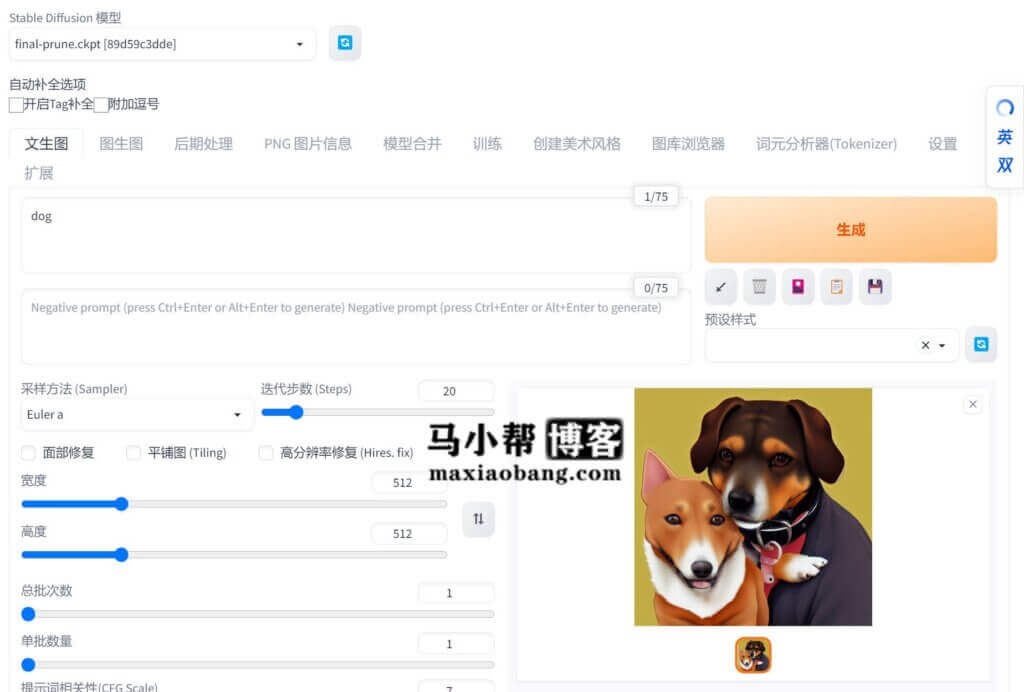
Task: Save current prompt with the floppy disk icon
Action: click(x=874, y=287)
